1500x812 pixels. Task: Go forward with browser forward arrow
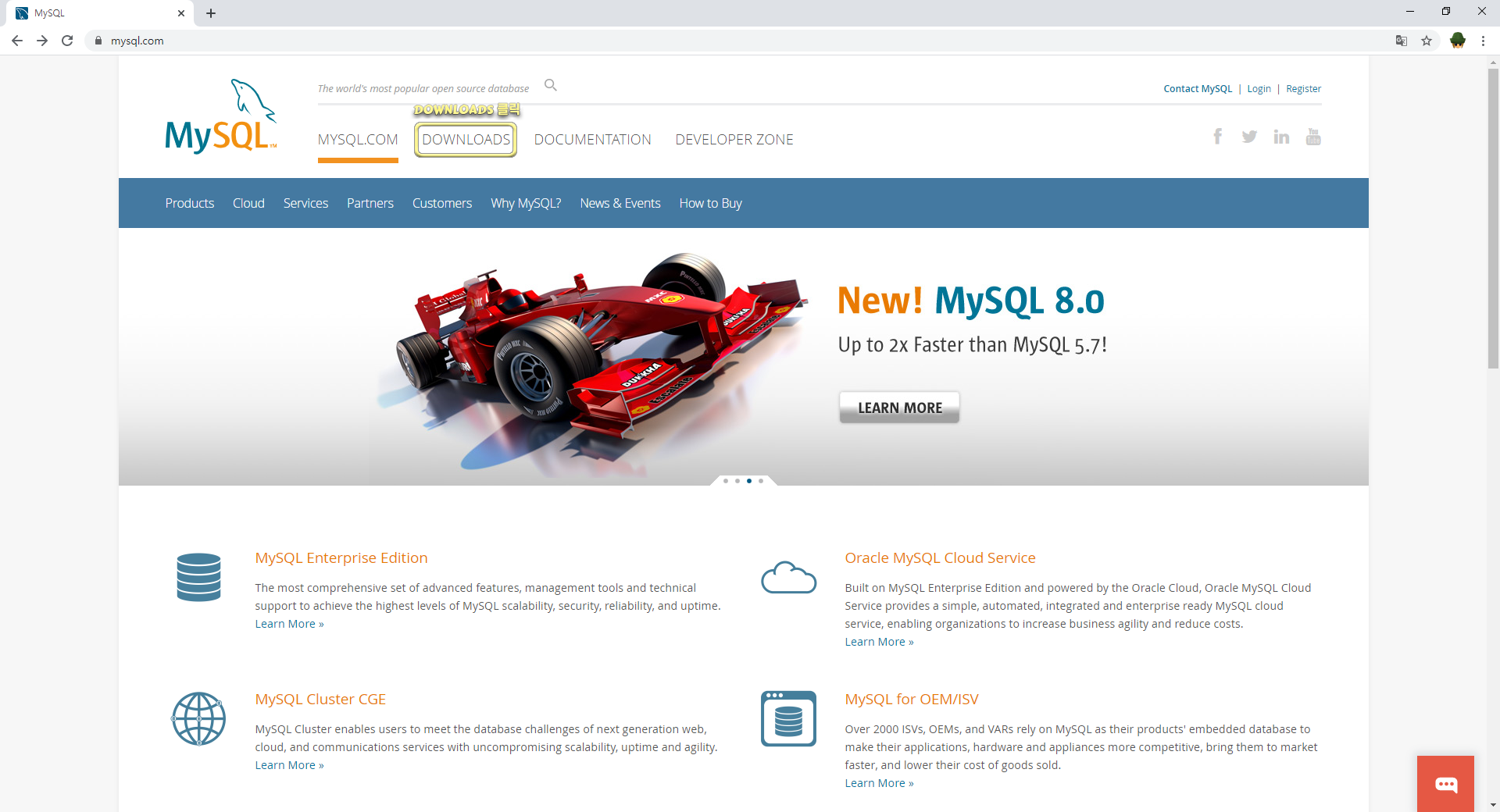(x=42, y=41)
